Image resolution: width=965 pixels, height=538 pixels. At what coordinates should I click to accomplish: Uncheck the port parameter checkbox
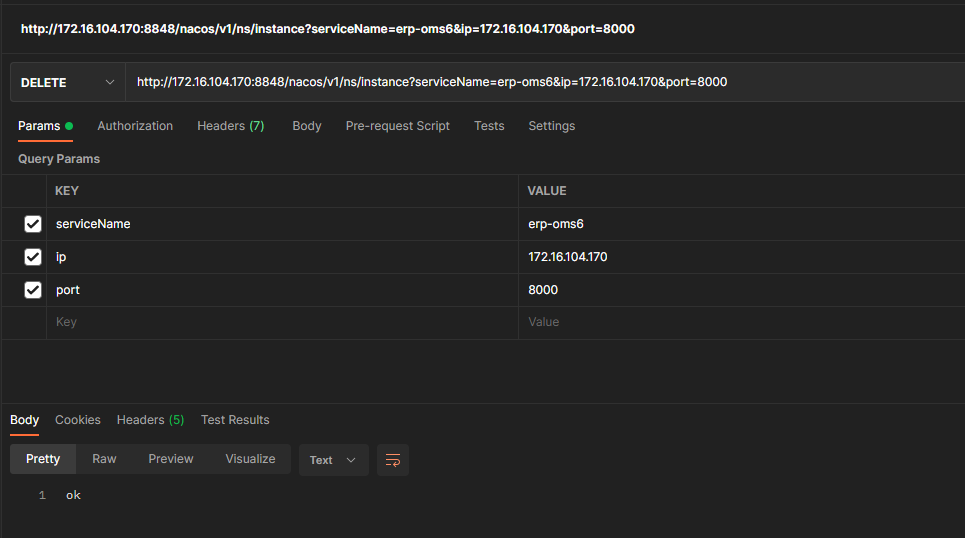click(33, 290)
